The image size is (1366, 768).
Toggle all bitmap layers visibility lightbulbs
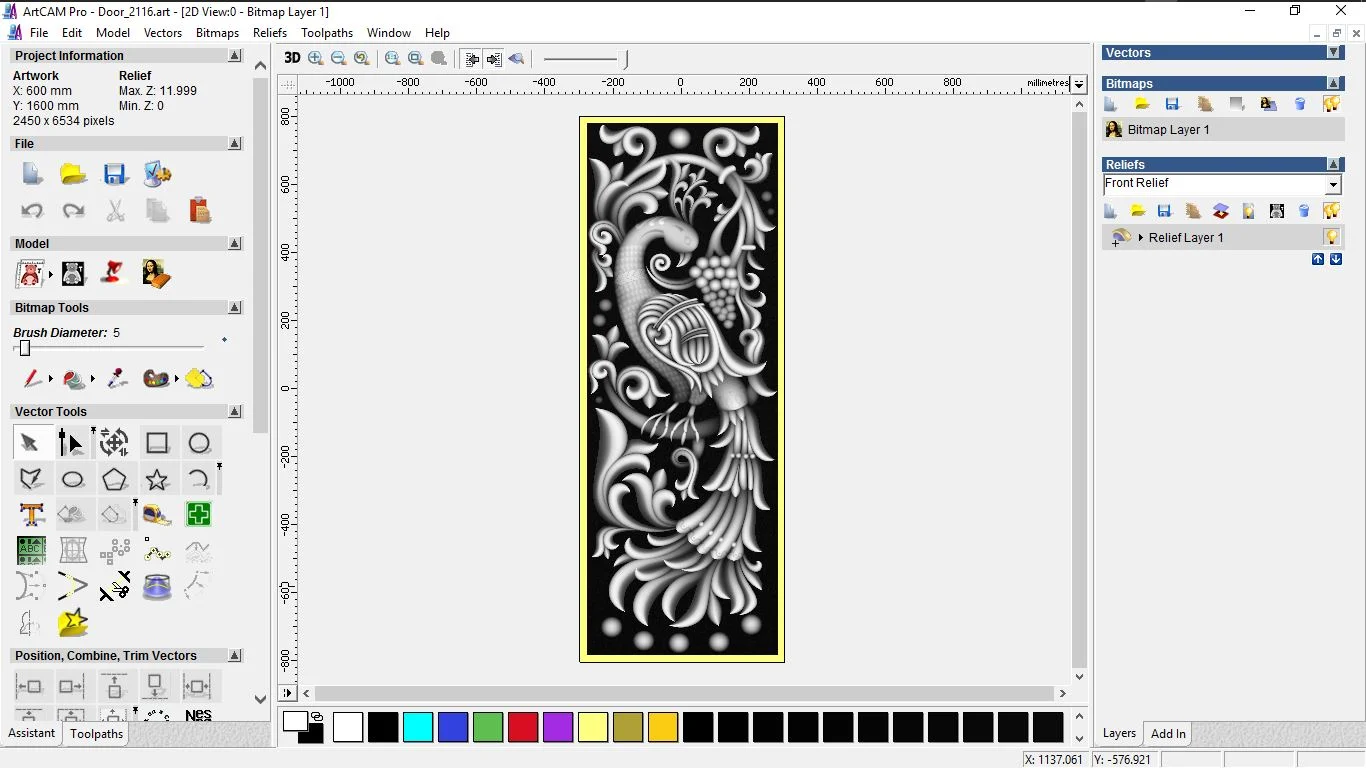(x=1331, y=104)
